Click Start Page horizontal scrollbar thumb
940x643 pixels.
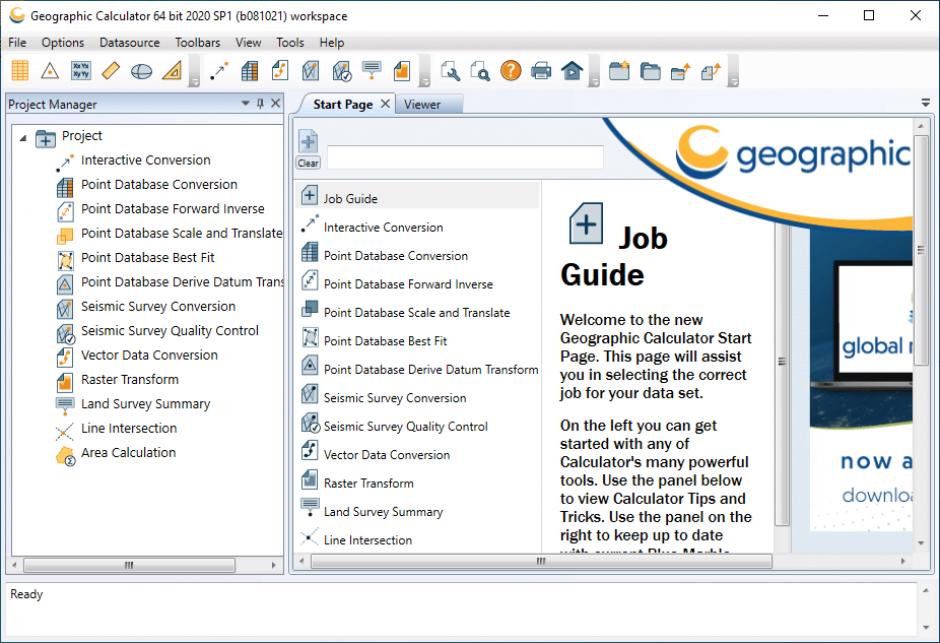[541, 562]
